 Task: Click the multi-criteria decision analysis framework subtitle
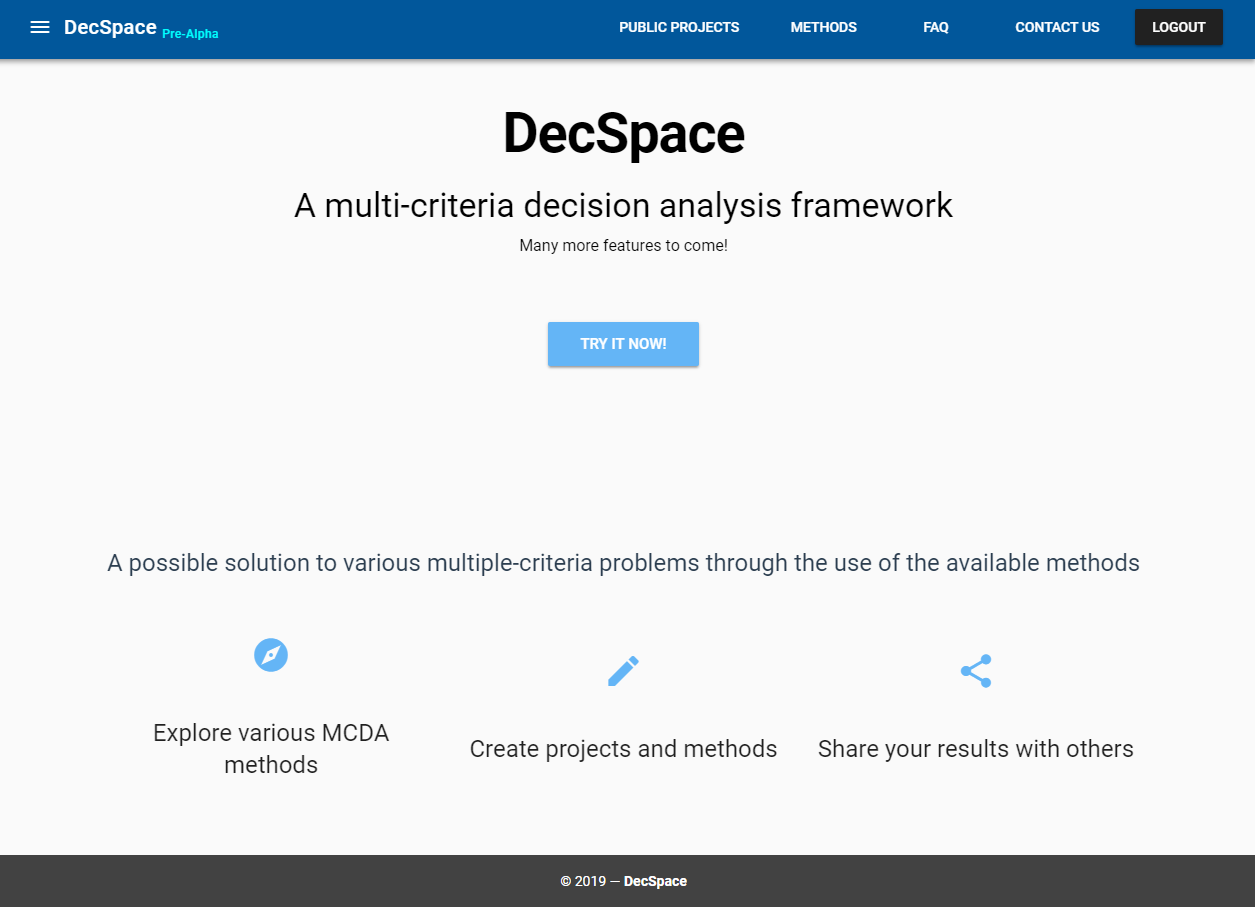[623, 205]
